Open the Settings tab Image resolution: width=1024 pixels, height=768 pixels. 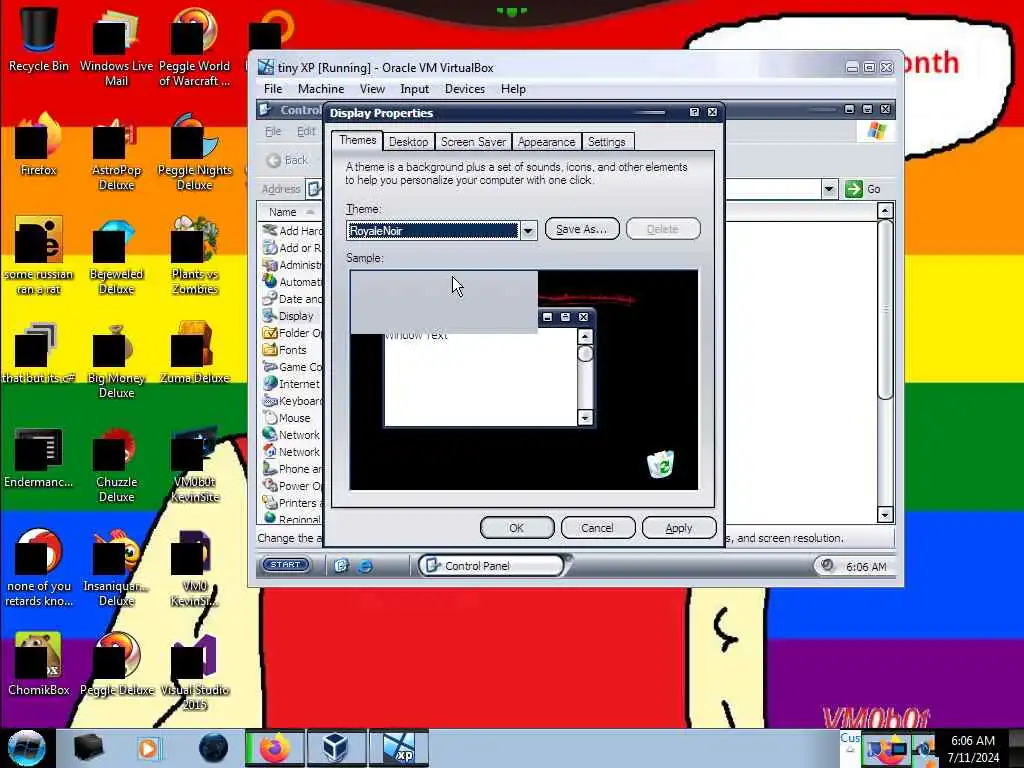point(607,142)
